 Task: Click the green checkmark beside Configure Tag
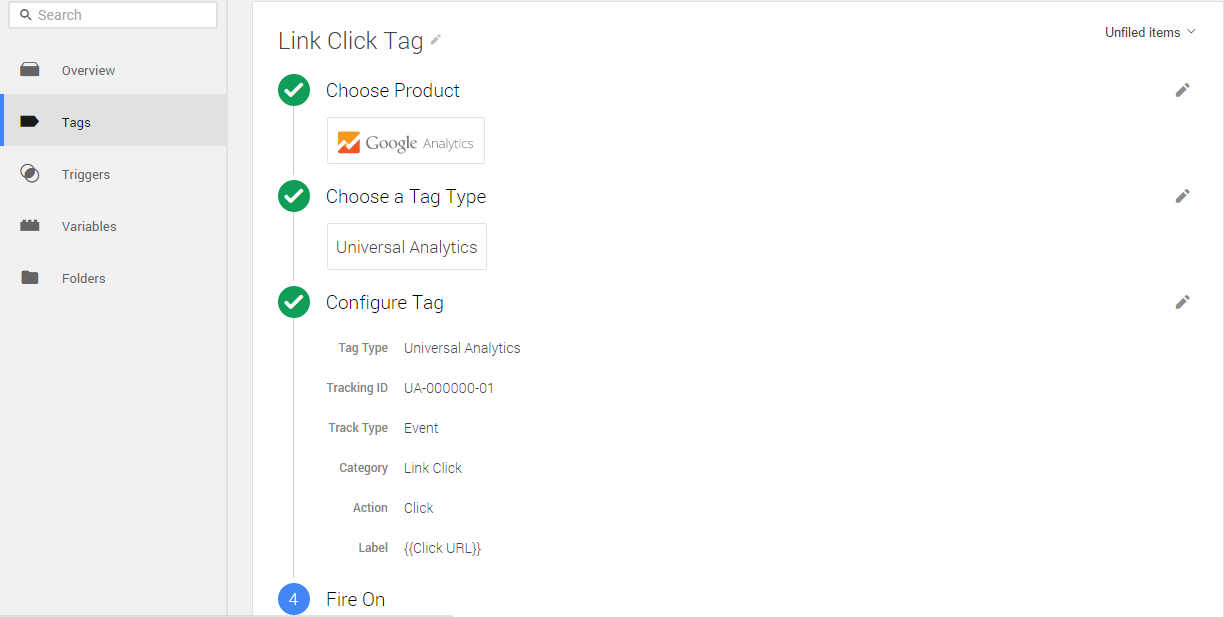click(294, 302)
